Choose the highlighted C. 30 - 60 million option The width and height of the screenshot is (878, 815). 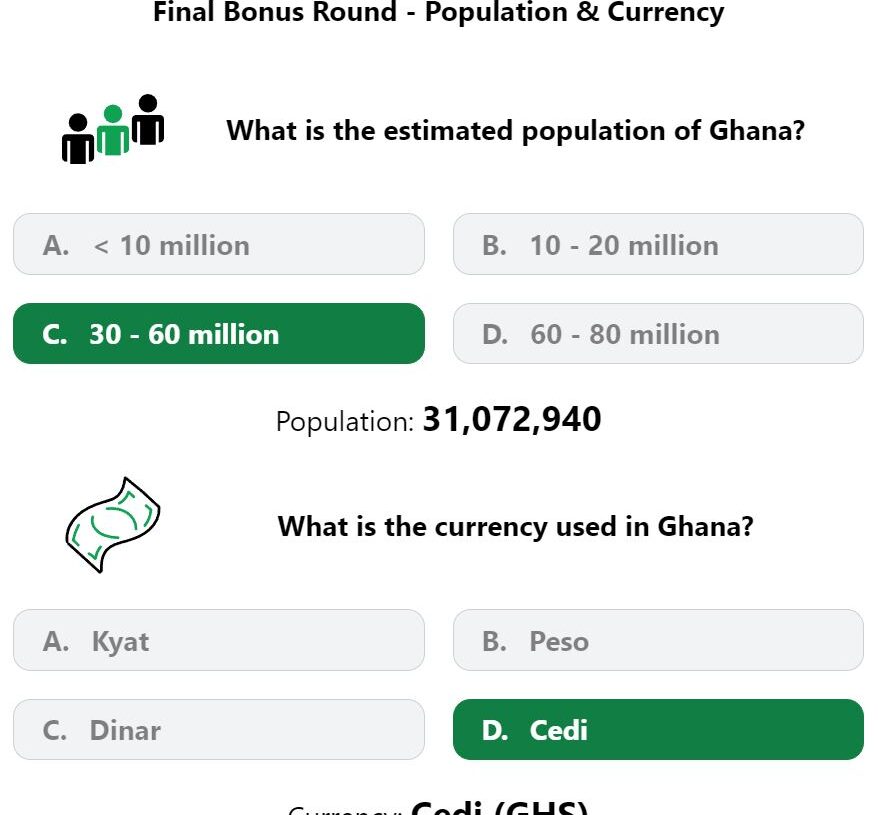click(219, 334)
